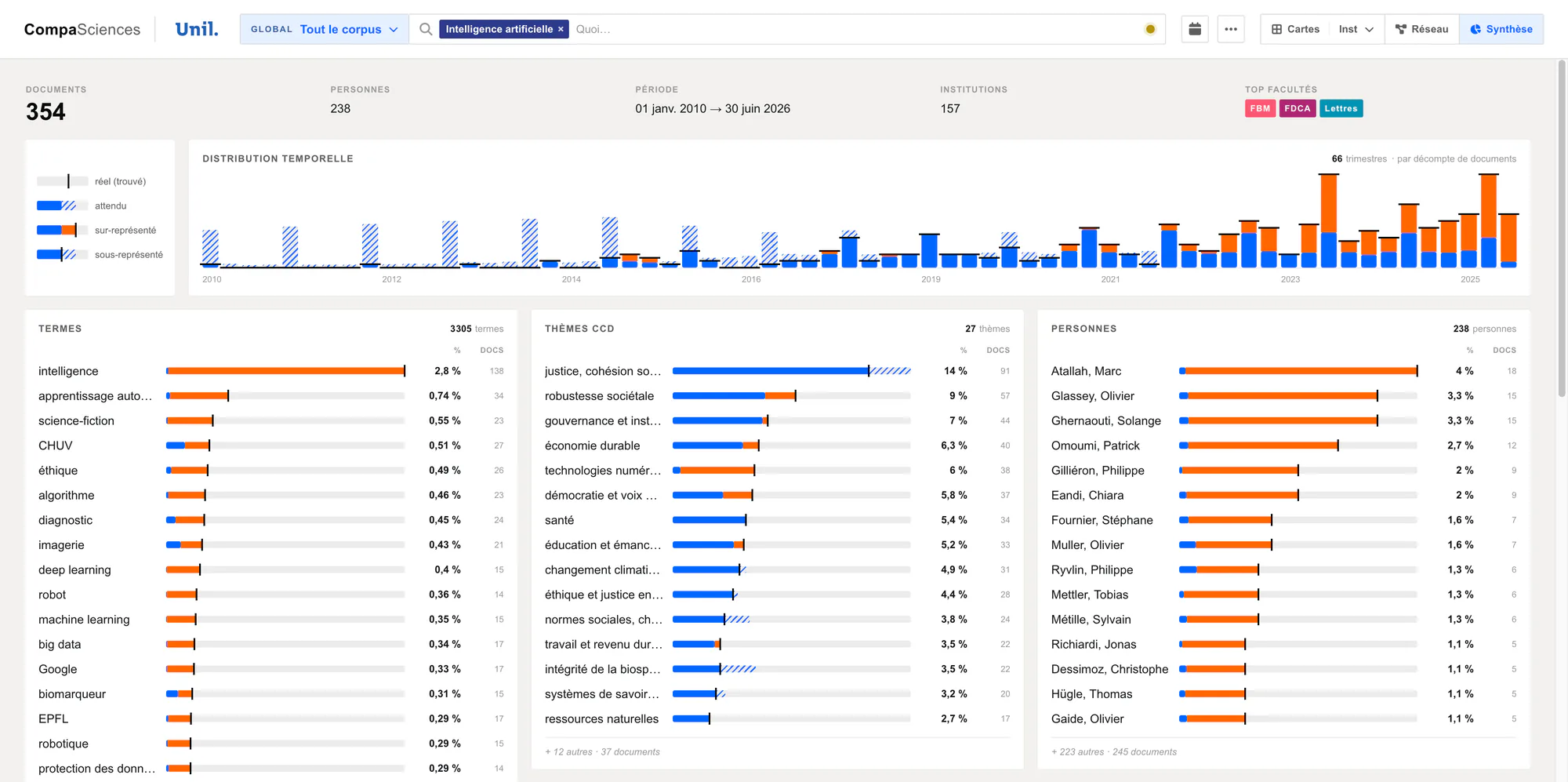Click the term 'science-fiction'

click(76, 420)
